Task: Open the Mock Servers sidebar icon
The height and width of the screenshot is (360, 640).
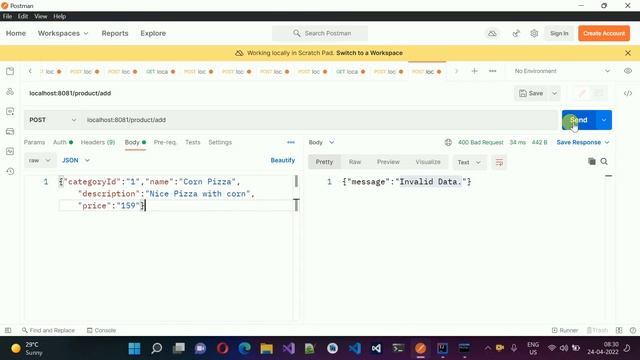Action: (x=10, y=131)
